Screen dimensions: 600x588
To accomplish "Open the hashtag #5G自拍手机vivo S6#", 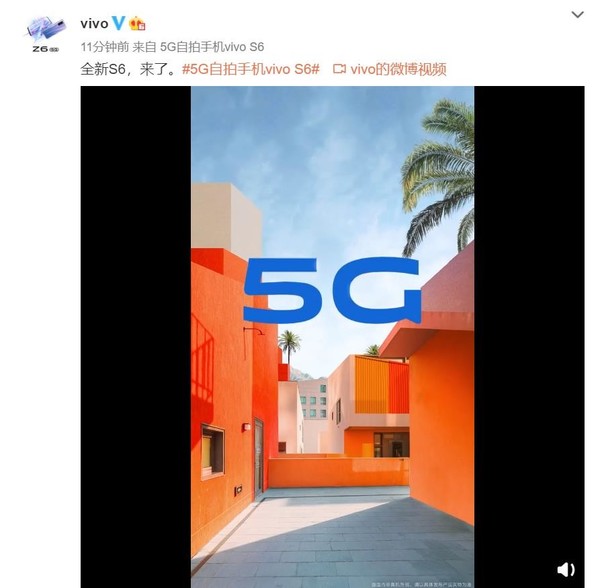I will (x=251, y=69).
